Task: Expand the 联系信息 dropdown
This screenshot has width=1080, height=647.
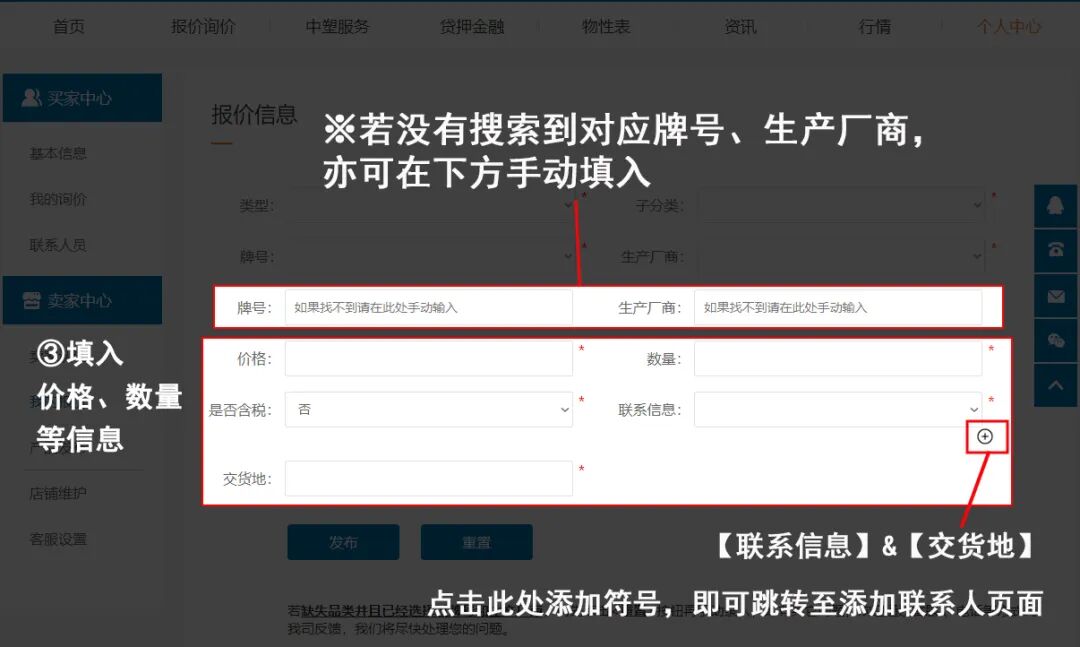Action: coord(838,410)
